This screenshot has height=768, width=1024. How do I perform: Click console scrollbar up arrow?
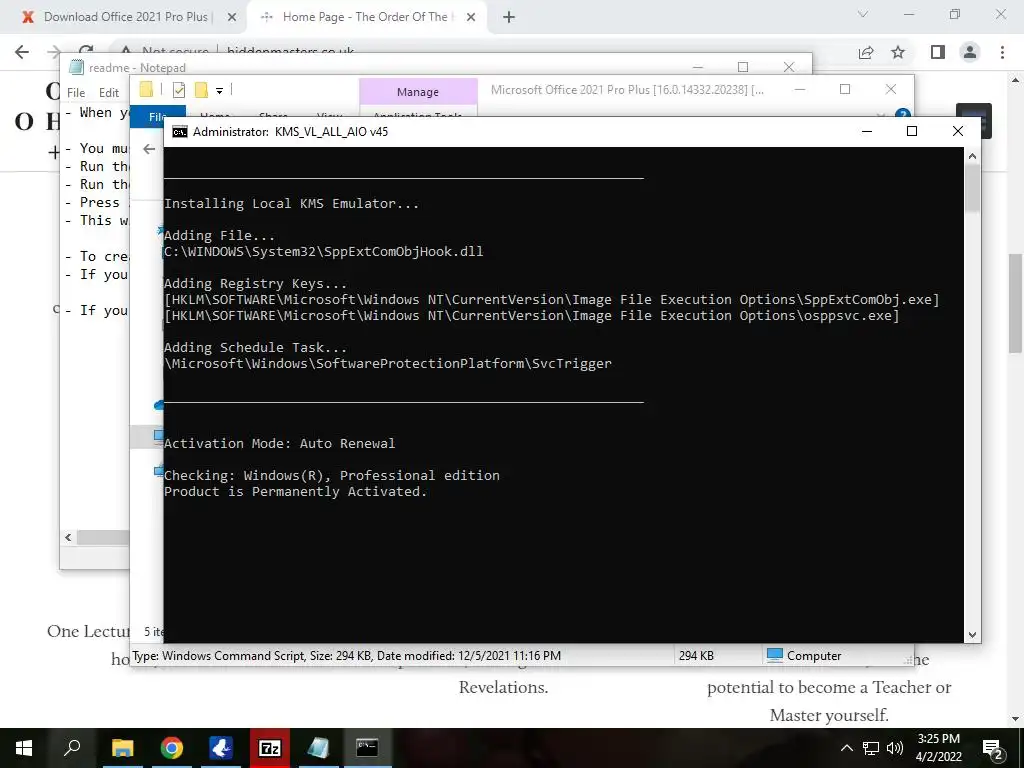972,156
